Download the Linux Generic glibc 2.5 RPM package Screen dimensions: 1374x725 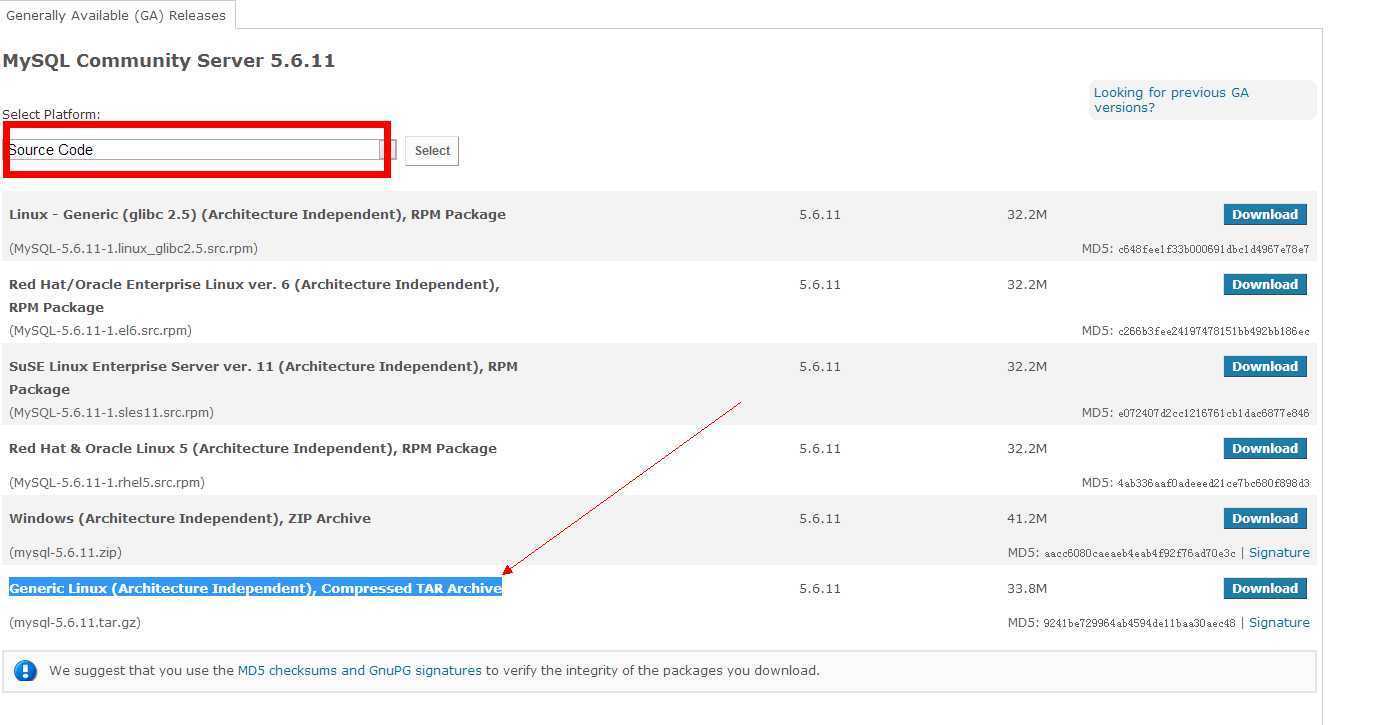(x=1264, y=214)
